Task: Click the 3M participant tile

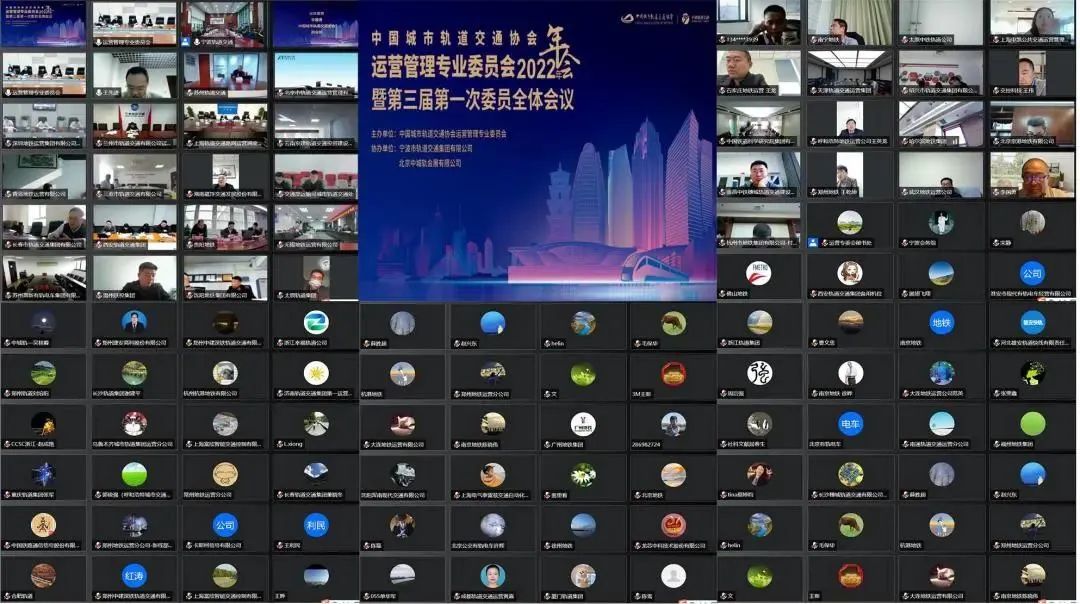Action: [x=672, y=378]
